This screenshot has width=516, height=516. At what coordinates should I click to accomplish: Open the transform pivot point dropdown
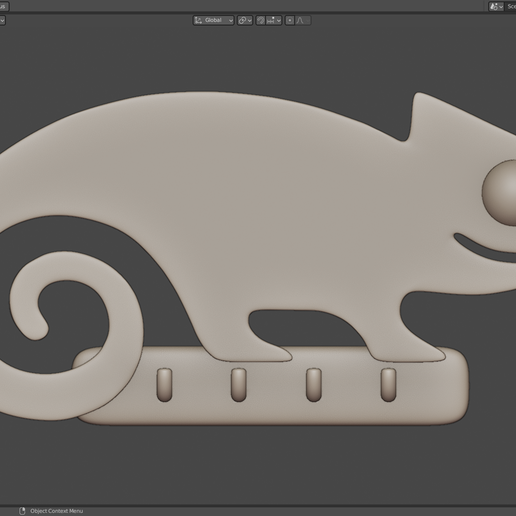[x=245, y=20]
